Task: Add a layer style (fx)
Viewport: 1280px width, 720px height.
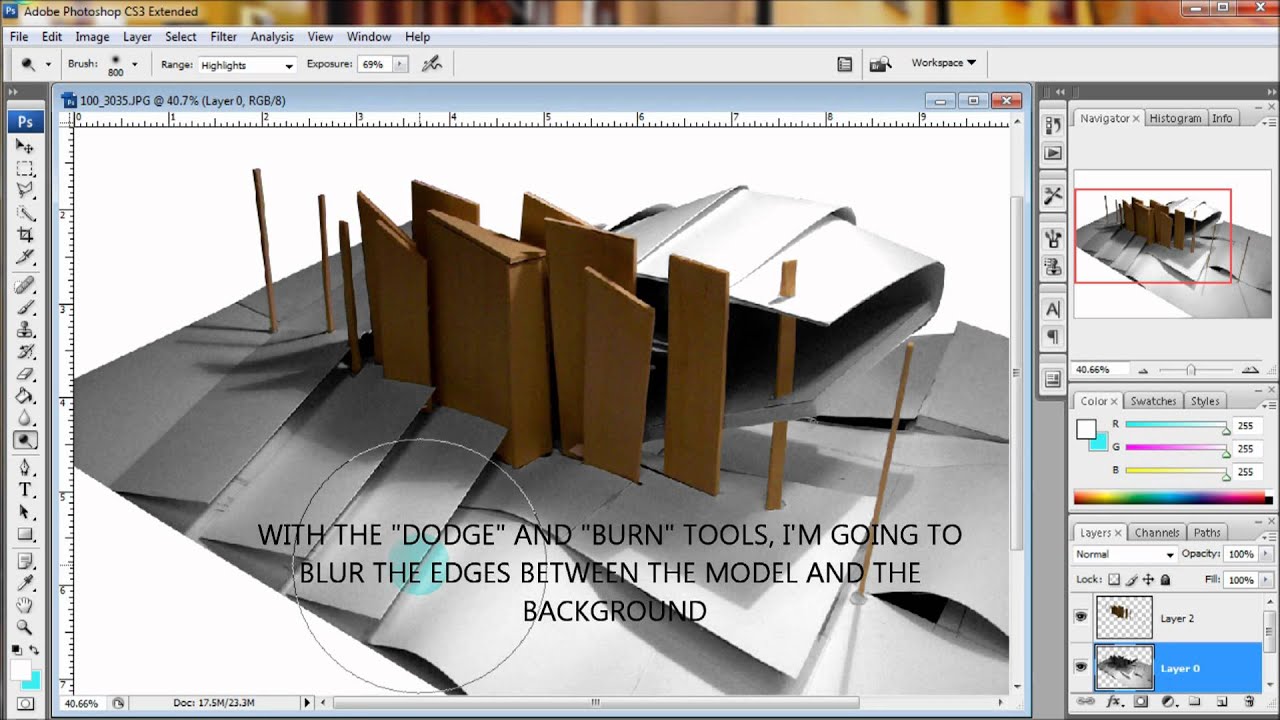Action: [x=1113, y=703]
